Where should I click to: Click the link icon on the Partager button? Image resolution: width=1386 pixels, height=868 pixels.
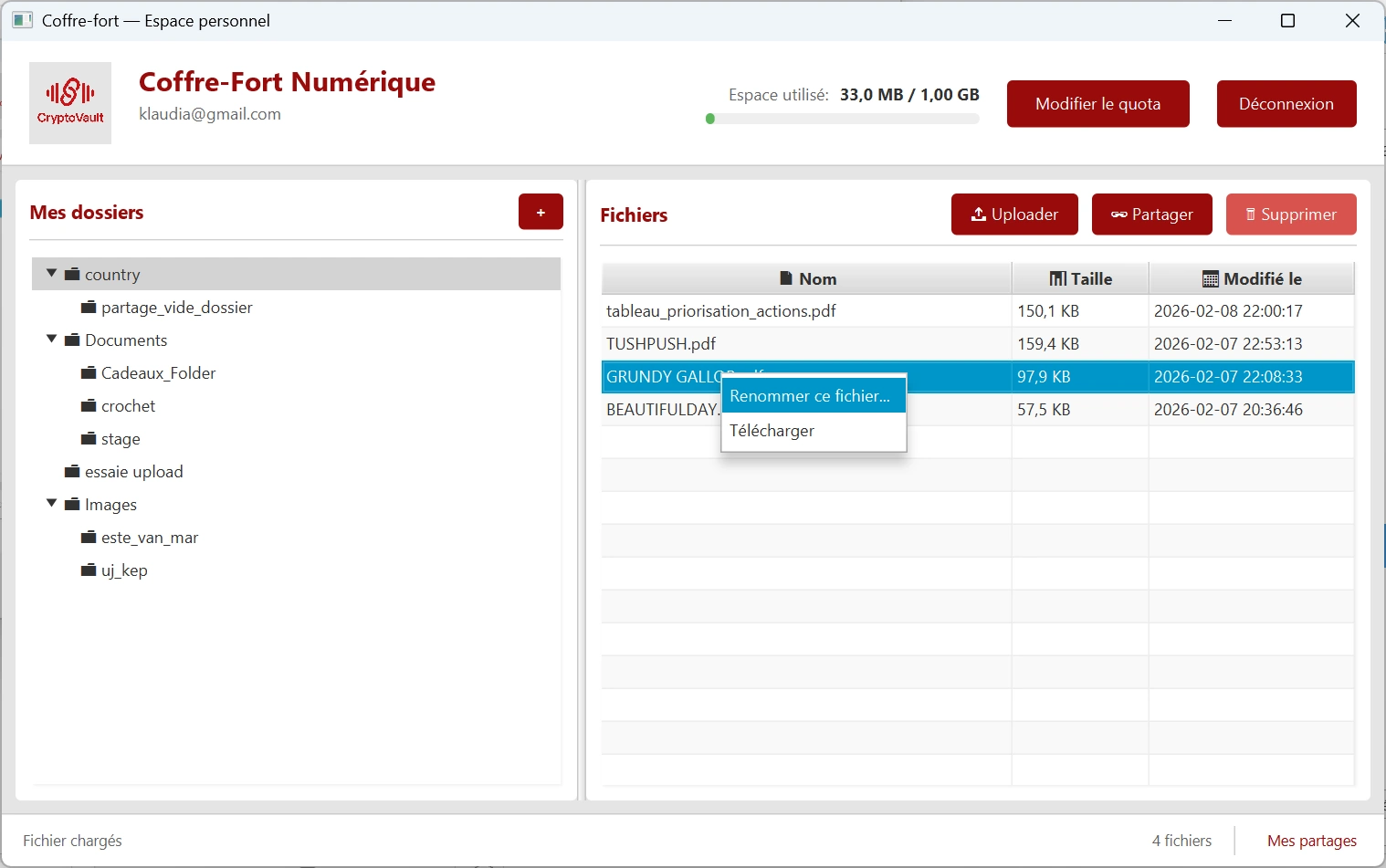1118,214
